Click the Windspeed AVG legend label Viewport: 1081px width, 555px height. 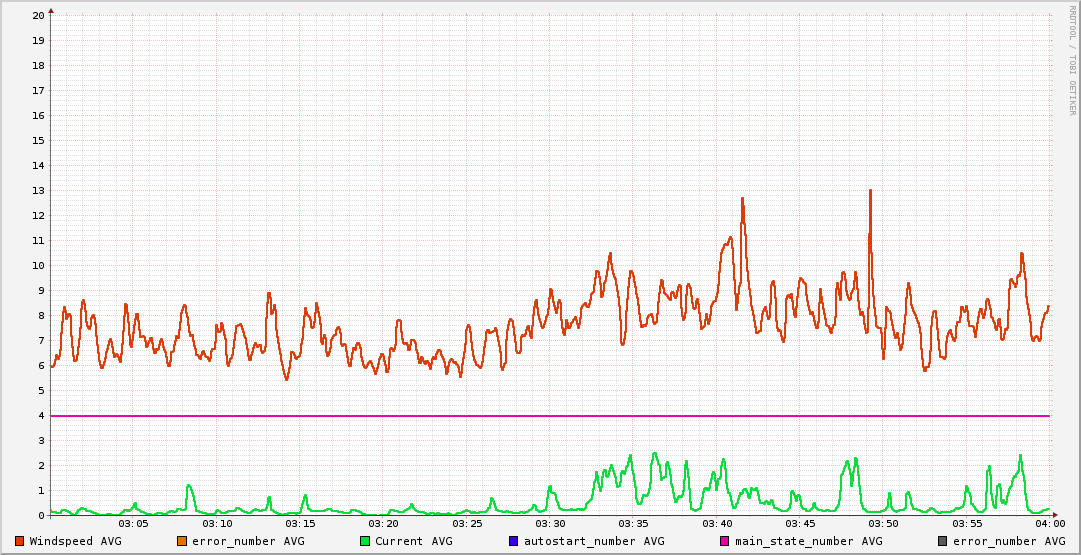pos(76,541)
